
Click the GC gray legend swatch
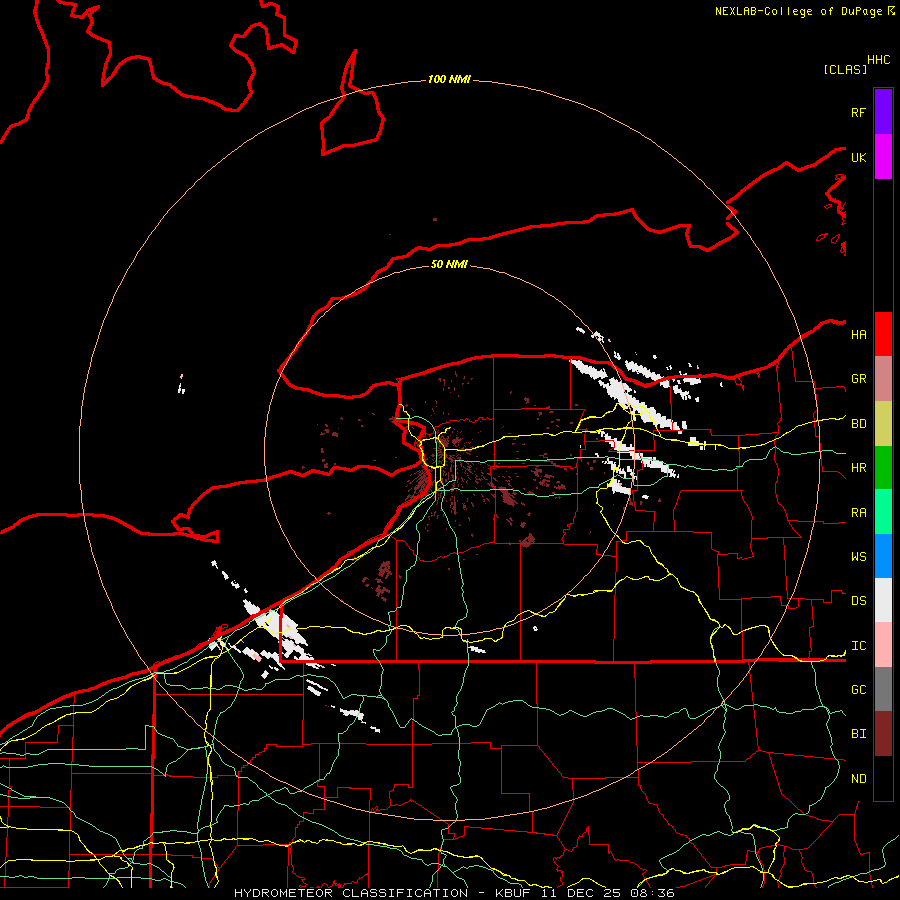point(883,689)
